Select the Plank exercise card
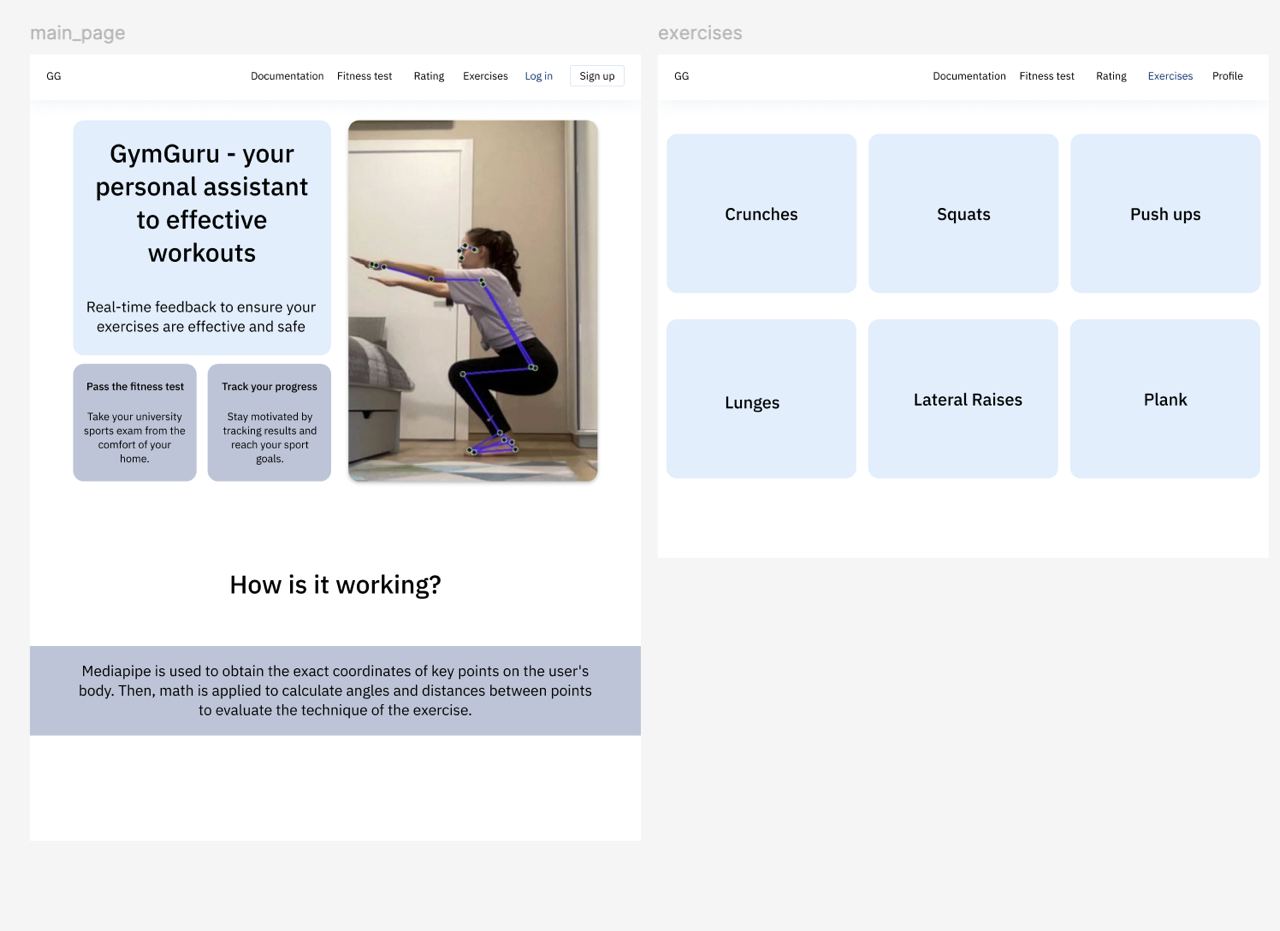The height and width of the screenshot is (931, 1280). (1165, 400)
